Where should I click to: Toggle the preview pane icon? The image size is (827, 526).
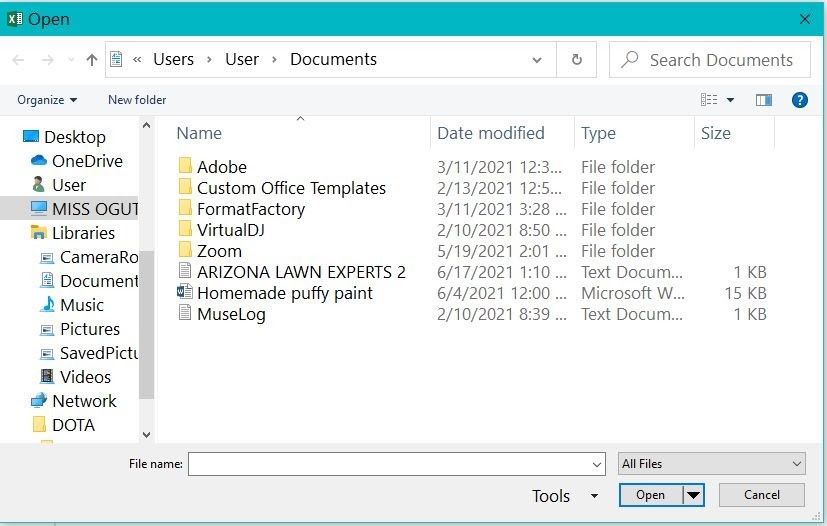point(764,100)
